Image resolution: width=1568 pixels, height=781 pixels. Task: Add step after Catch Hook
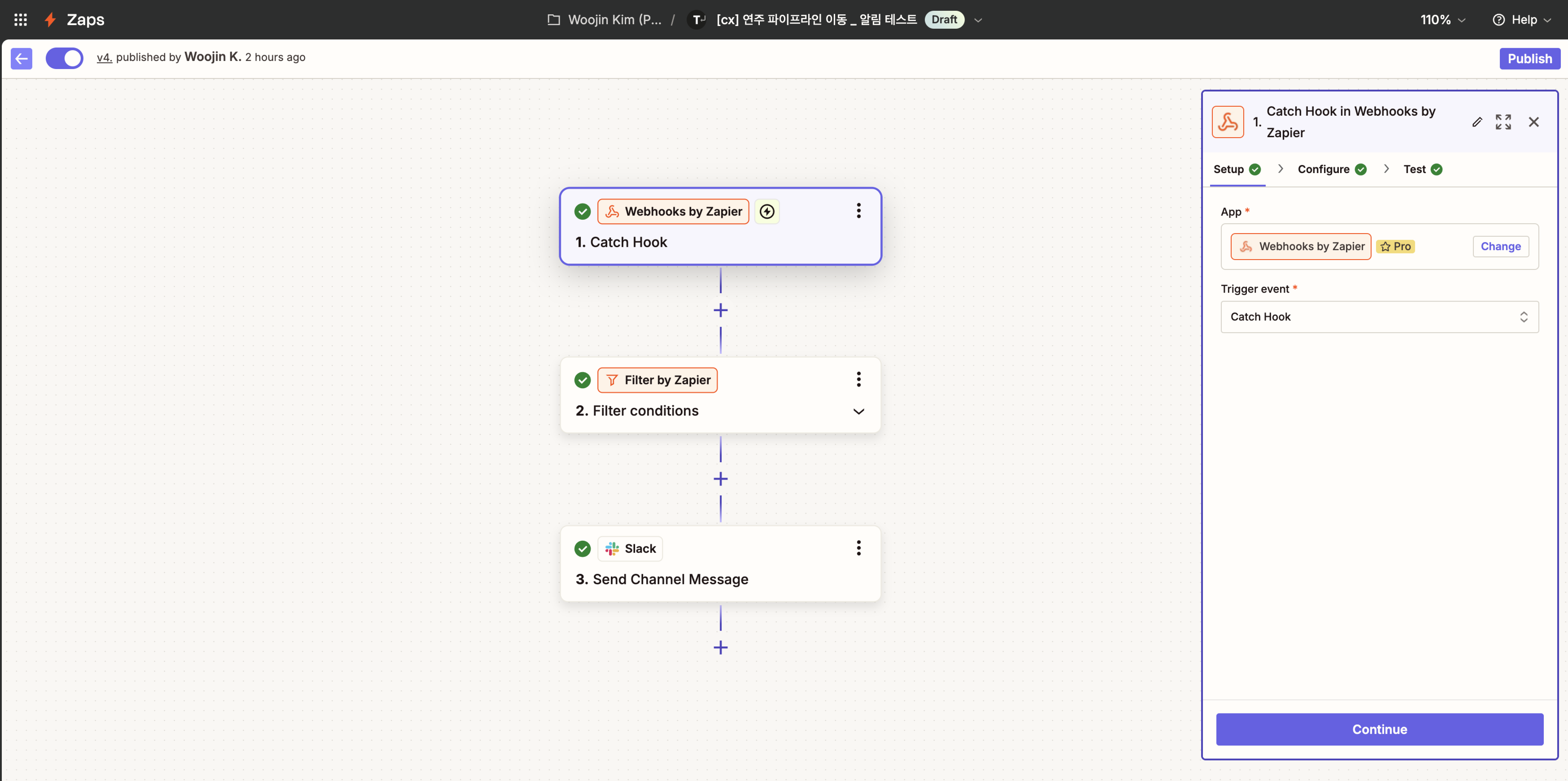point(720,310)
